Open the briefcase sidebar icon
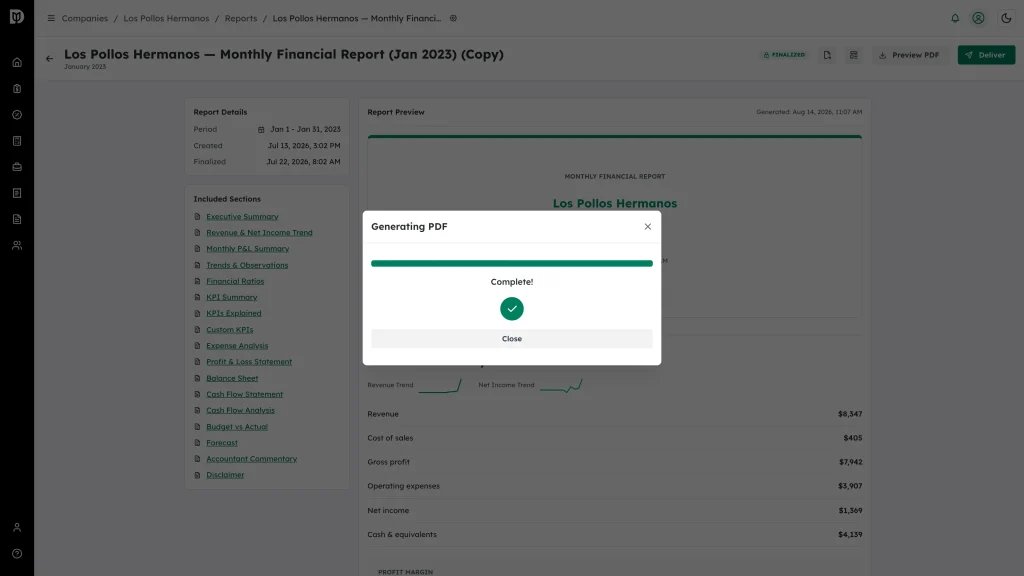 pyautogui.click(x=17, y=167)
